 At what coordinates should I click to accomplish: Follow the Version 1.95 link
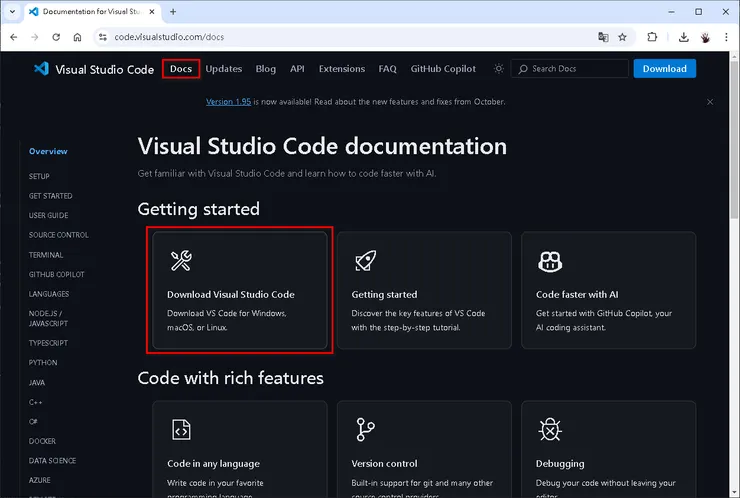(228, 102)
